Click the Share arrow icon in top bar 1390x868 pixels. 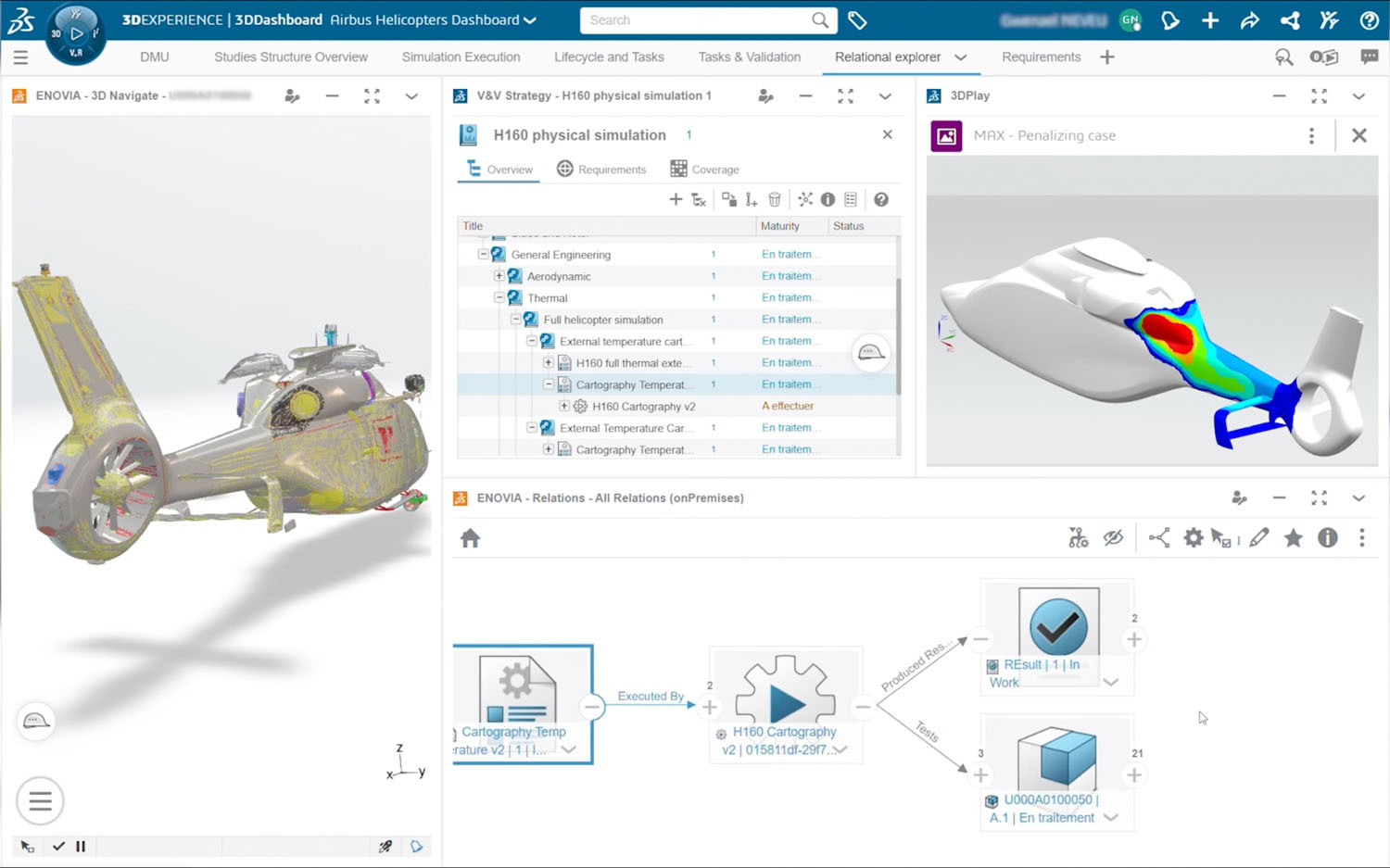[1250, 20]
